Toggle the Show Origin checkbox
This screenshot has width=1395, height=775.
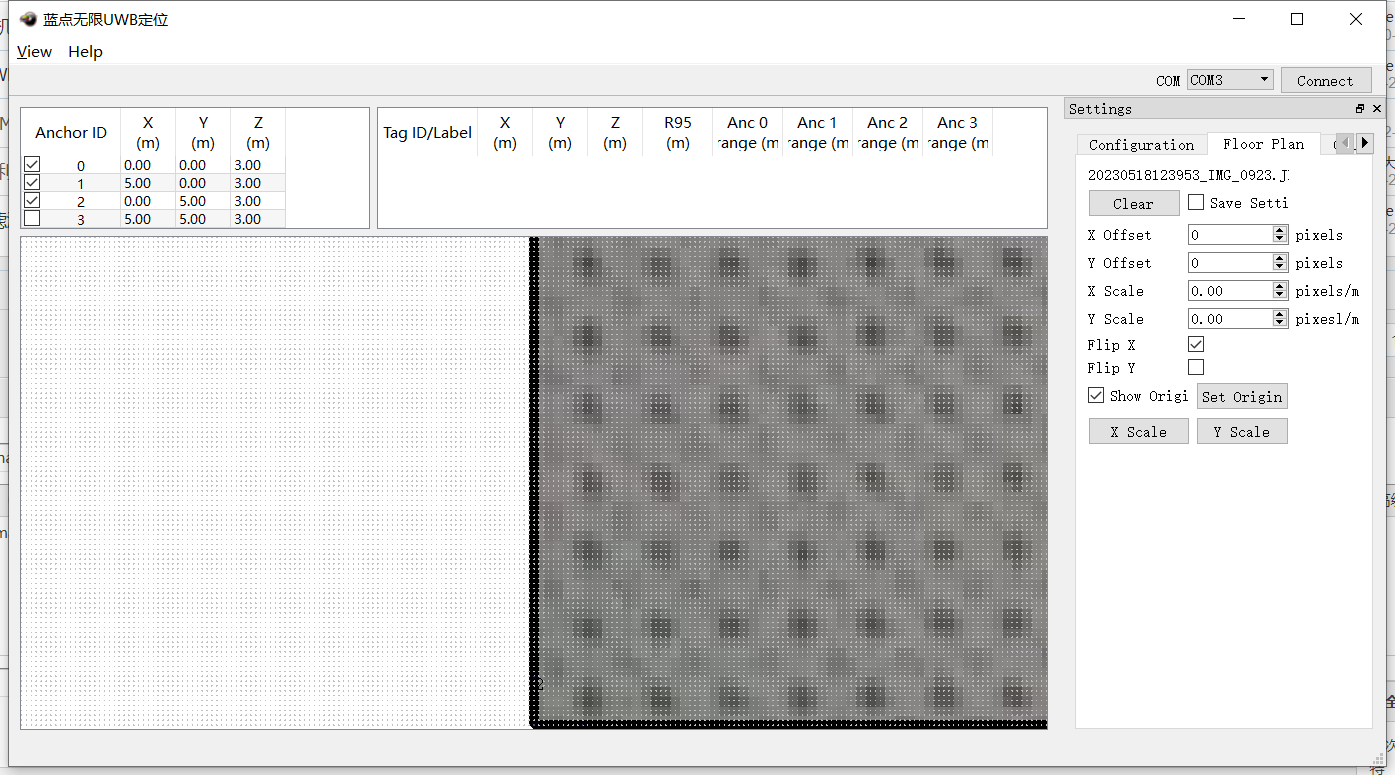pos(1097,395)
